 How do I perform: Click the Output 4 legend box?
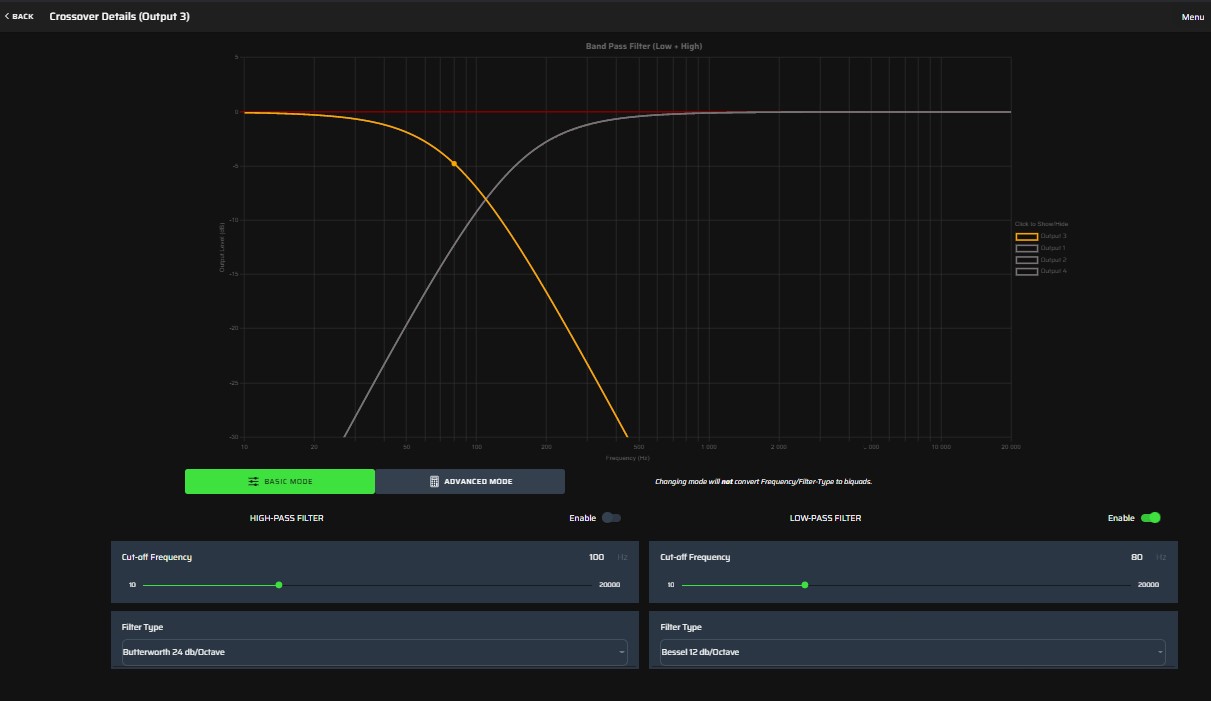(1026, 271)
